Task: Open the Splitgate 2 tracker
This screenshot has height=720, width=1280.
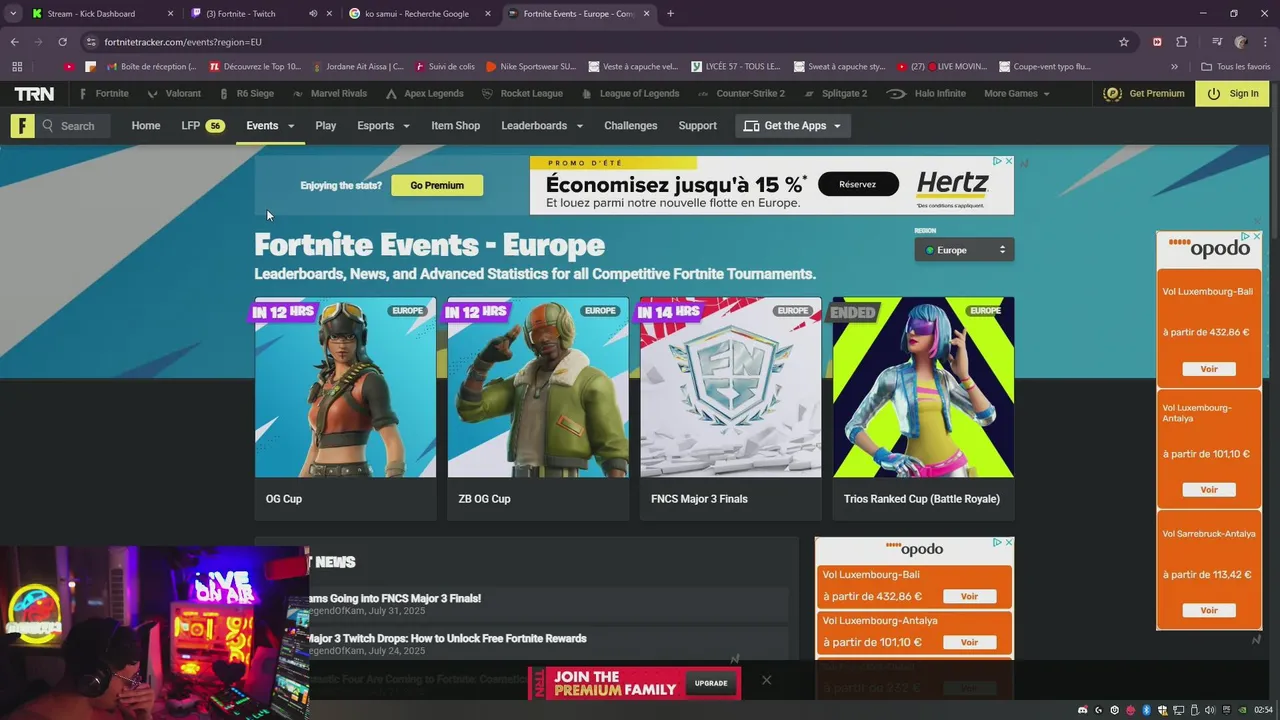Action: 834,93
